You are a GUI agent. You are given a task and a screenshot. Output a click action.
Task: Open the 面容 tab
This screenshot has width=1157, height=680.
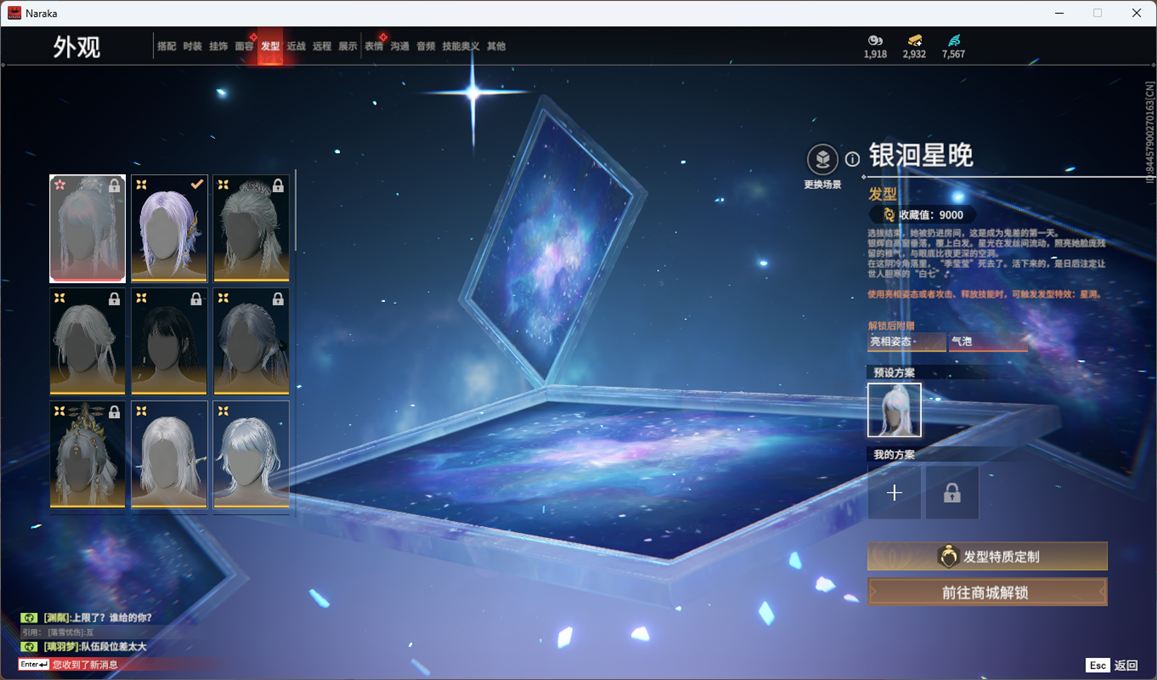(x=244, y=46)
